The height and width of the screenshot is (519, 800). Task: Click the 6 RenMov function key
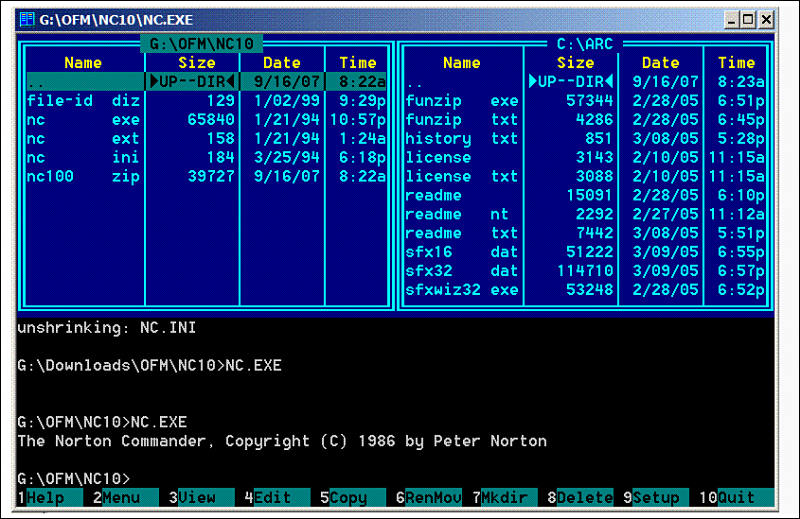429,498
